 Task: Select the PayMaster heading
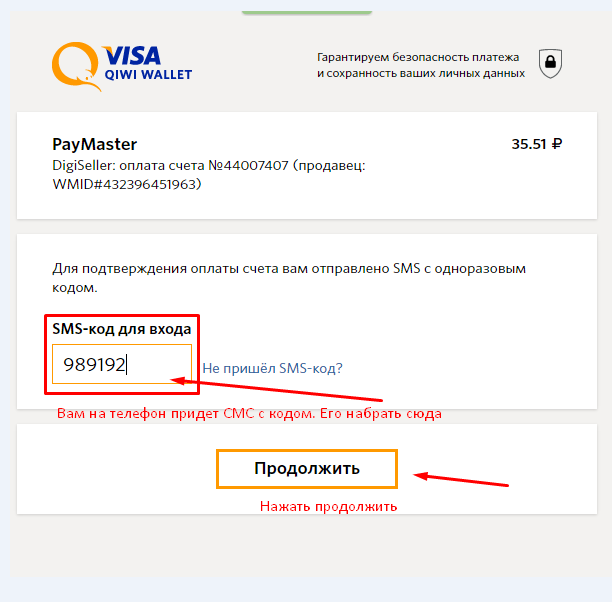point(94,144)
